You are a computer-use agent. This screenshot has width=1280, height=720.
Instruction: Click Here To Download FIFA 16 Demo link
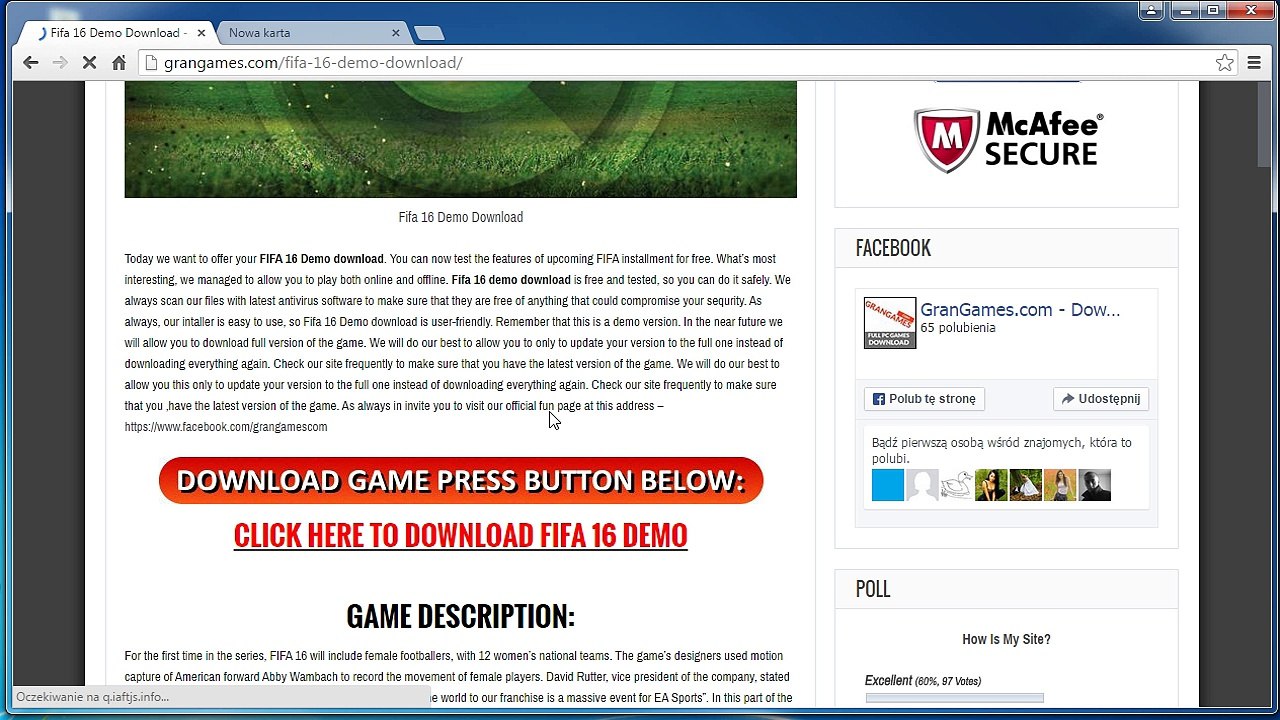(x=460, y=536)
